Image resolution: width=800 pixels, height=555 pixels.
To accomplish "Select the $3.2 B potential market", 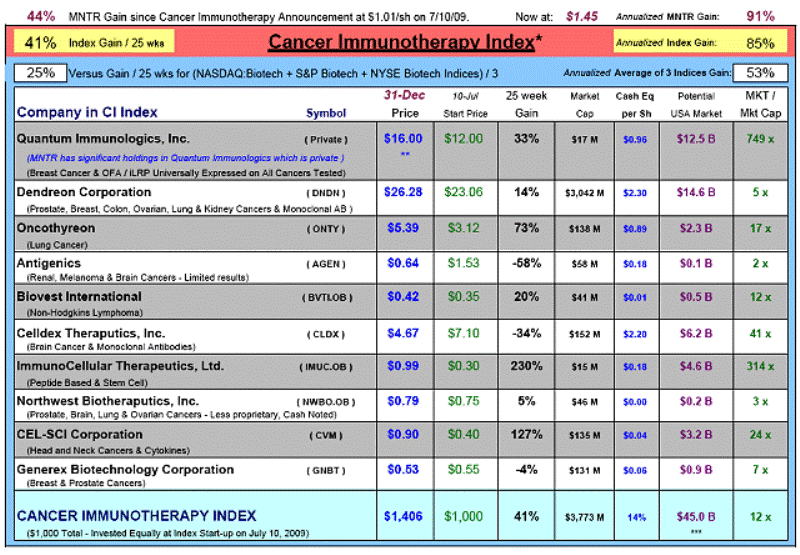I will [x=696, y=435].
